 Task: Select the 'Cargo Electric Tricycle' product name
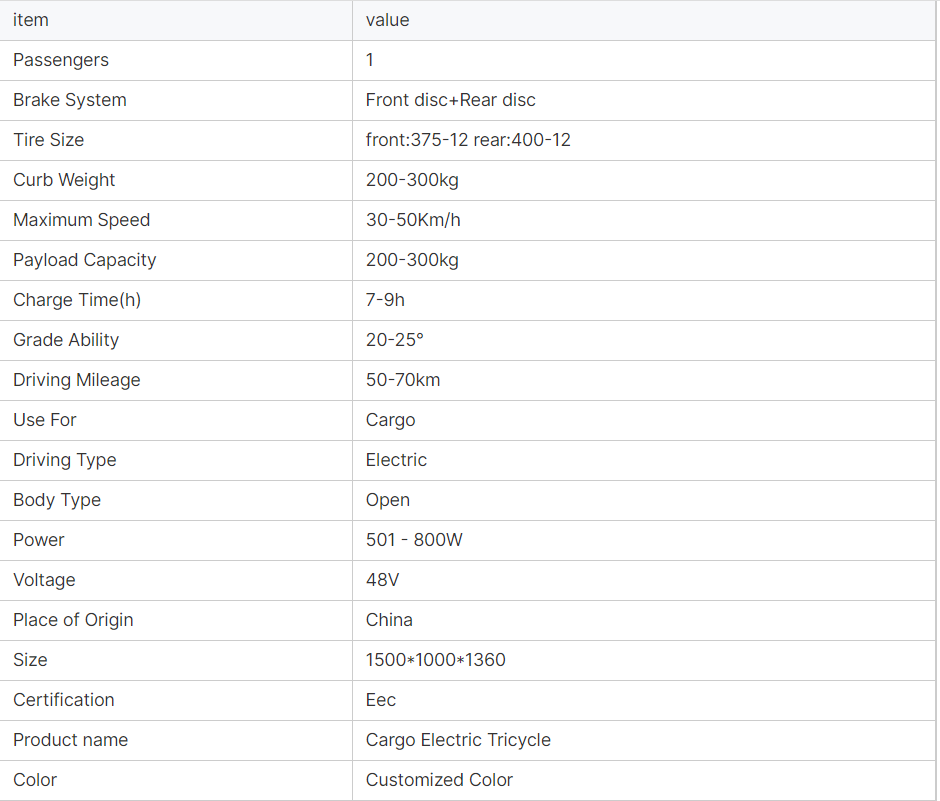458,740
